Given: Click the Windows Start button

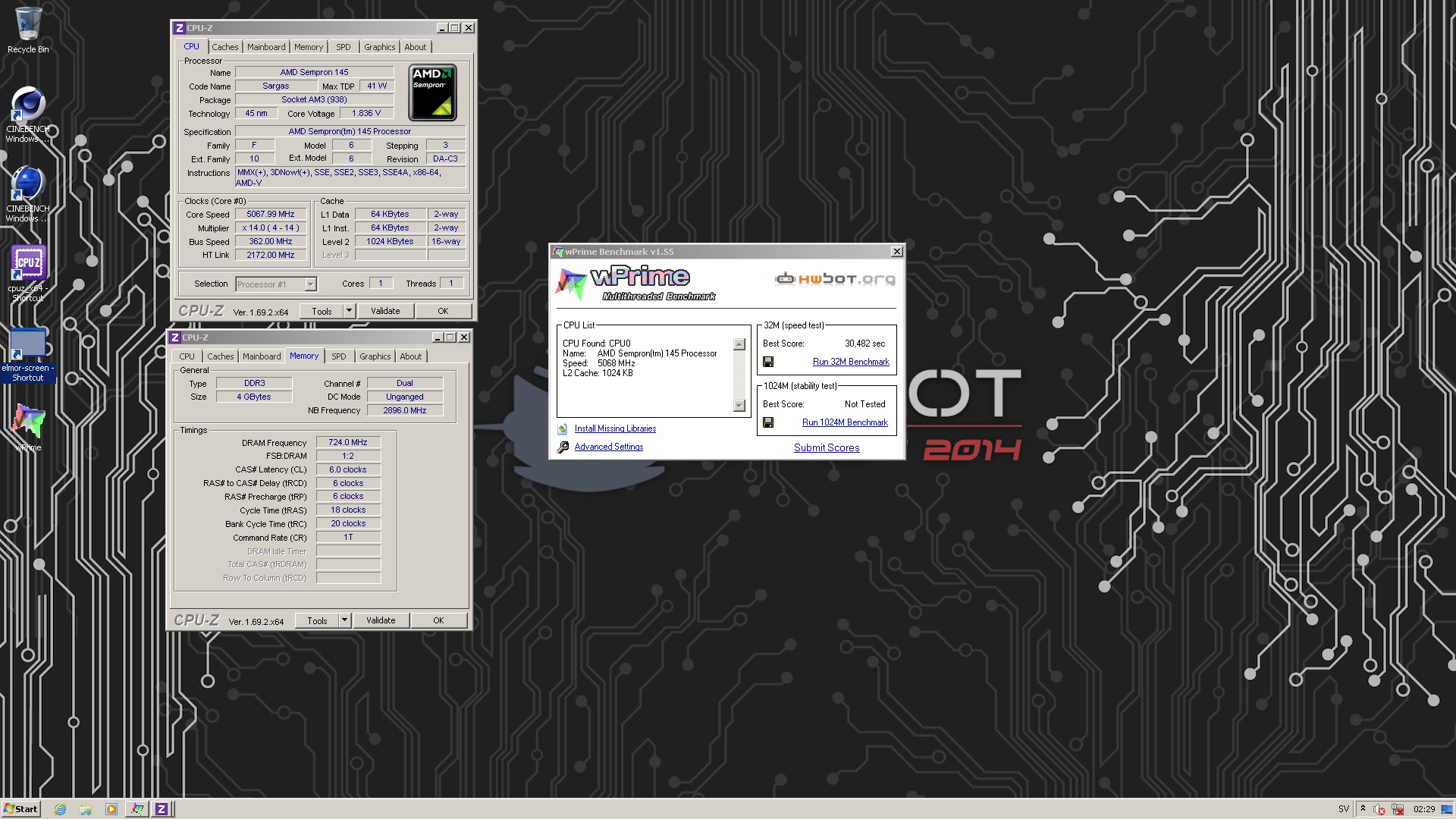Looking at the screenshot, I should (x=20, y=809).
